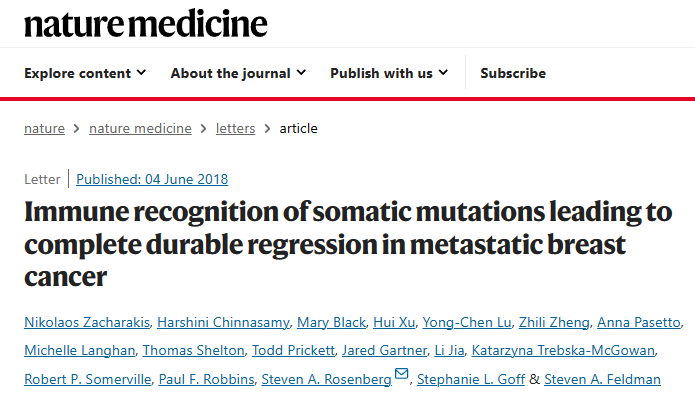View author Harshini Chinnasamy details
Viewport: 695px width, 393px height.
[x=223, y=322]
